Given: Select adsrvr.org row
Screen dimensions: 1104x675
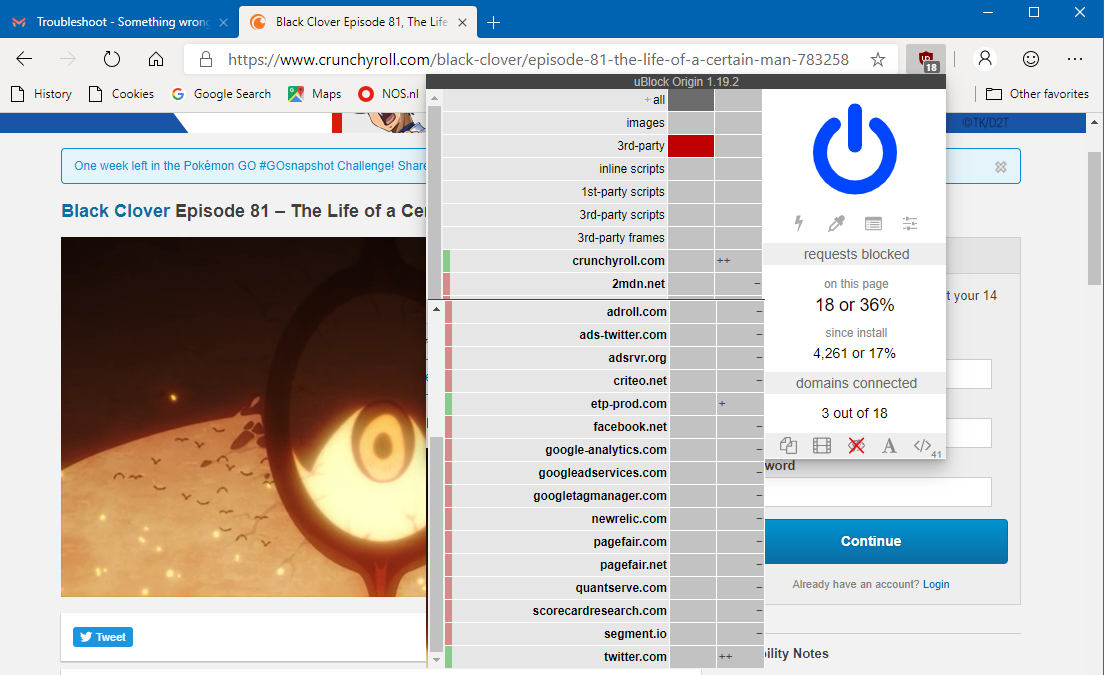Looking at the screenshot, I should (x=556, y=358).
